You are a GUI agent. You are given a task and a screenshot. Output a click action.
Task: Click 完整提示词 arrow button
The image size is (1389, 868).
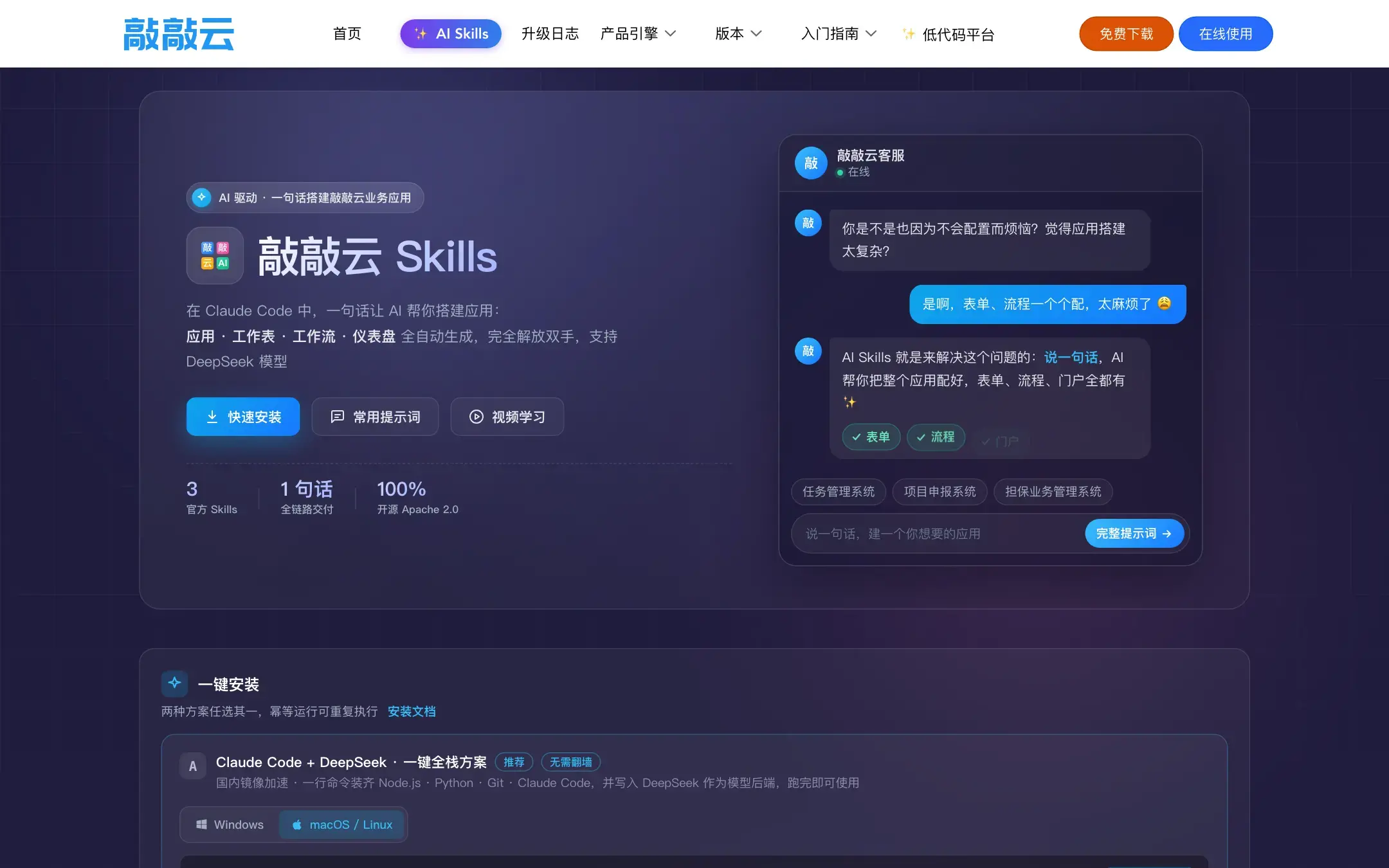pyautogui.click(x=1134, y=534)
